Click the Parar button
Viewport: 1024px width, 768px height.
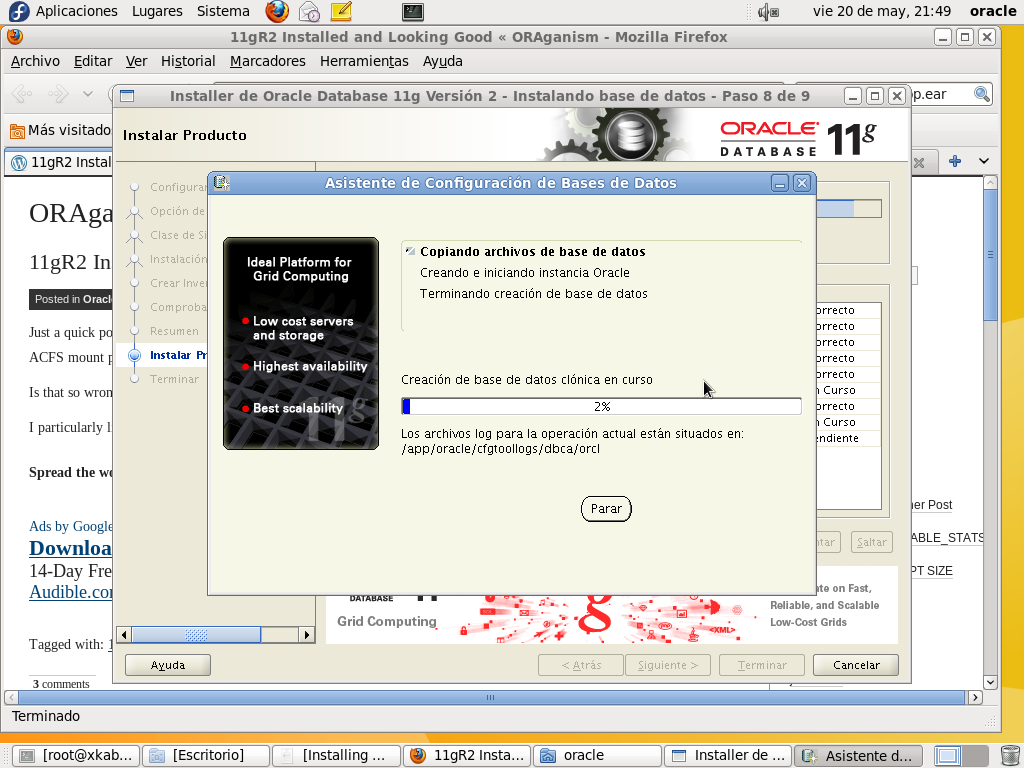(606, 509)
